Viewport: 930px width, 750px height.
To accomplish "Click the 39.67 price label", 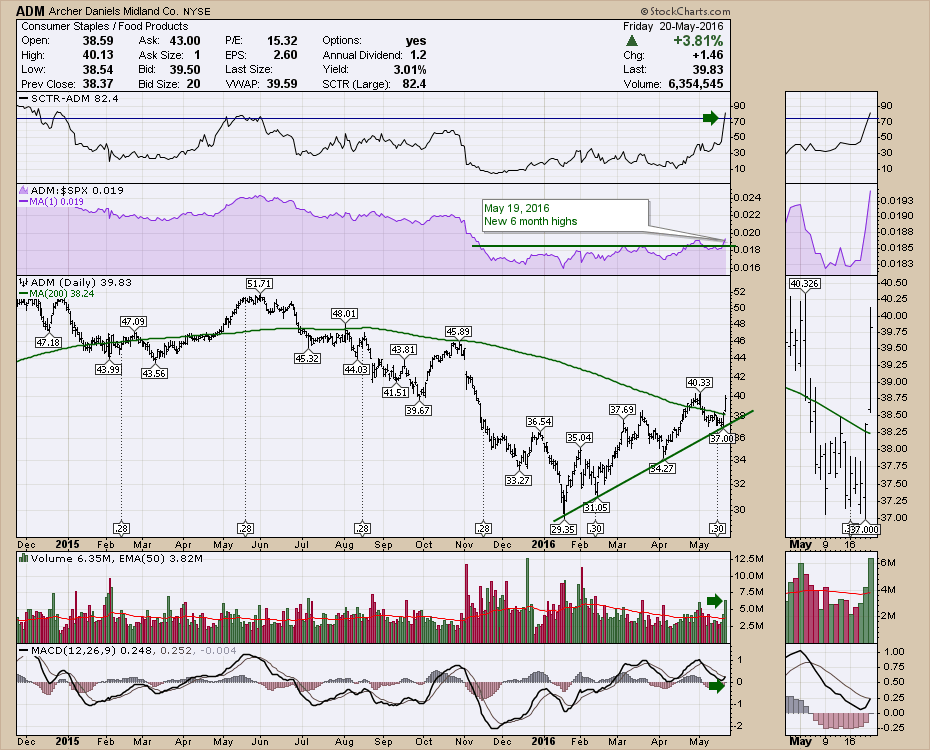I will pos(418,410).
